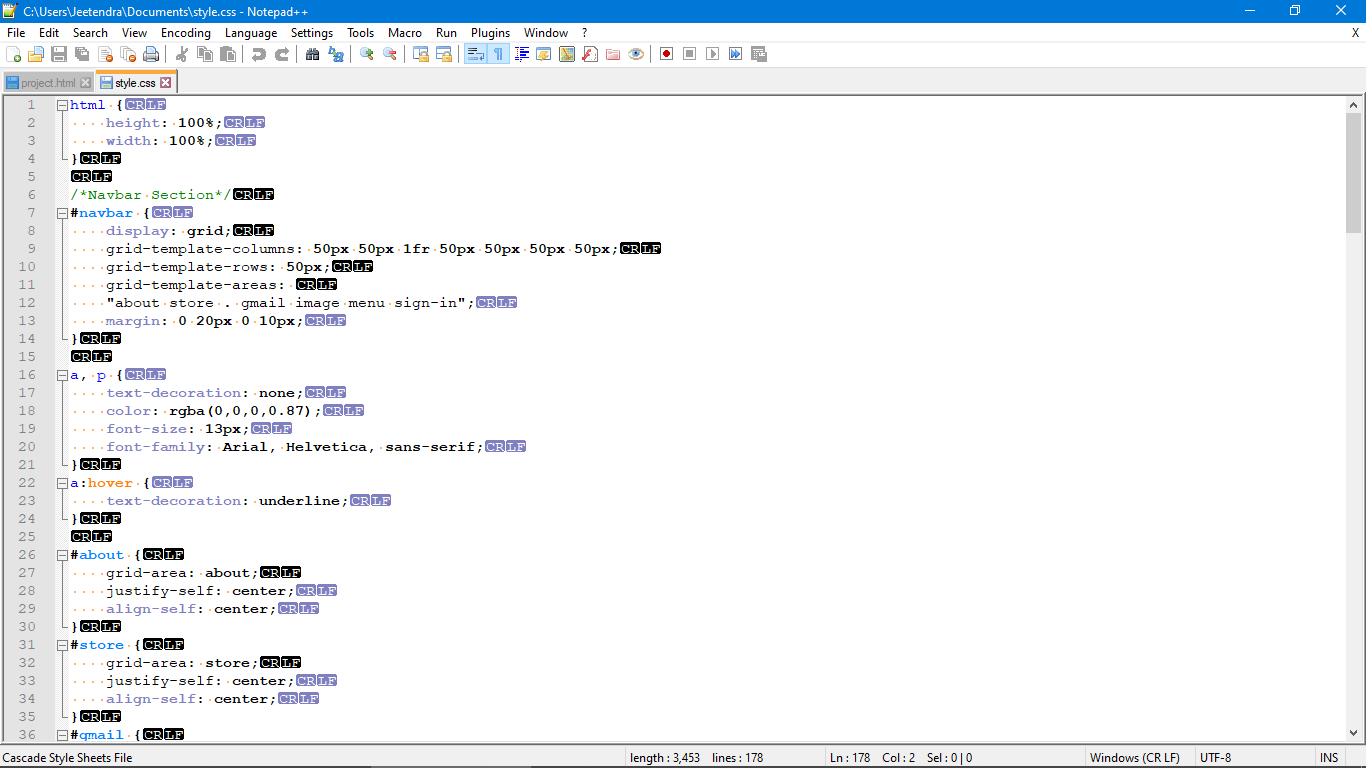
Task: Open the Macro menu
Action: [405, 33]
